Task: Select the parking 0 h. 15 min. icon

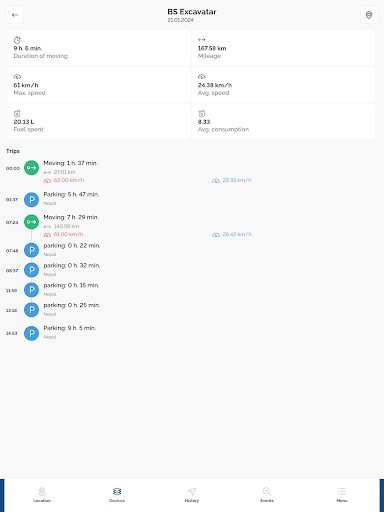Action: 31,290
